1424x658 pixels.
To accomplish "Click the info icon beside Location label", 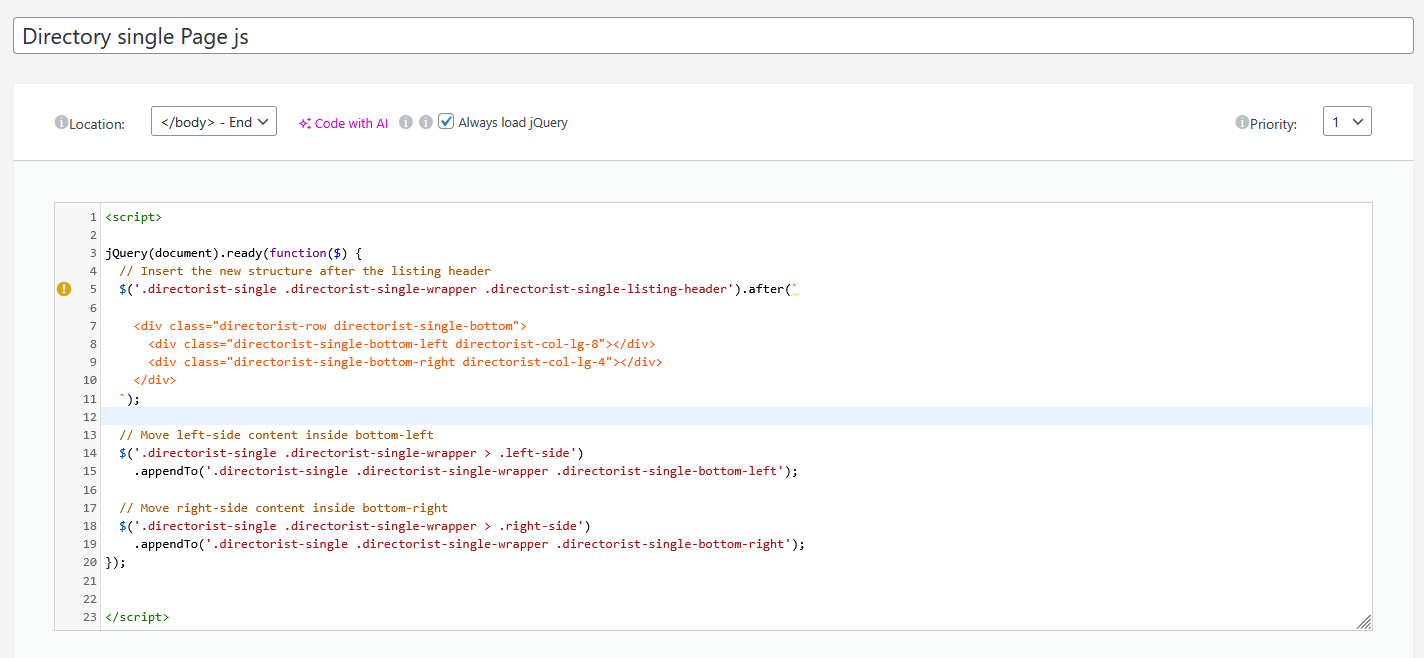I will (x=61, y=123).
